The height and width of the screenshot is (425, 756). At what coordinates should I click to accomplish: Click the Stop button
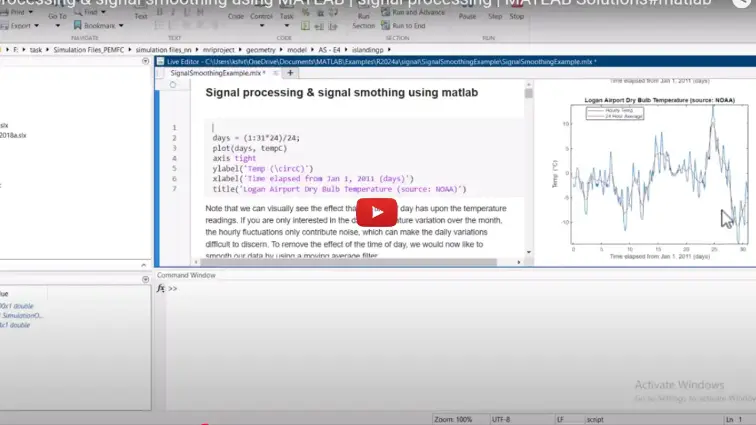coord(516,16)
